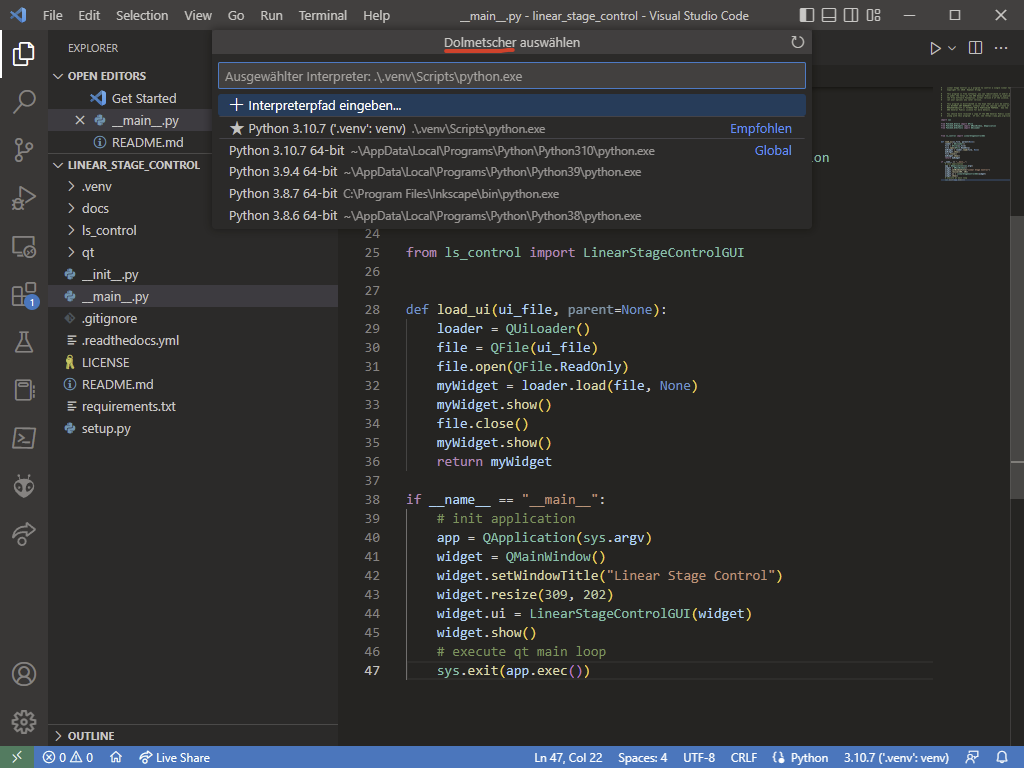
Task: Toggle the secondary side bar layout icon
Action: pyautogui.click(x=851, y=15)
